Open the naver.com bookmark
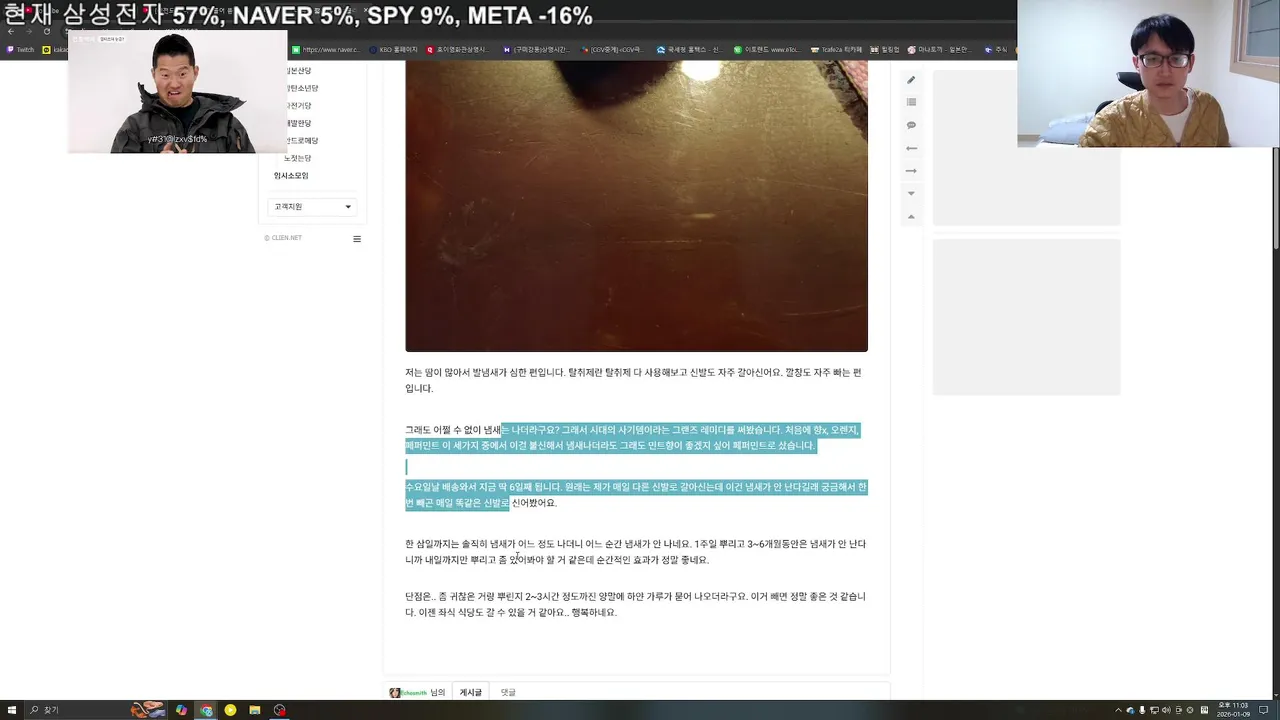The width and height of the screenshot is (1280, 720). pyautogui.click(x=325, y=49)
